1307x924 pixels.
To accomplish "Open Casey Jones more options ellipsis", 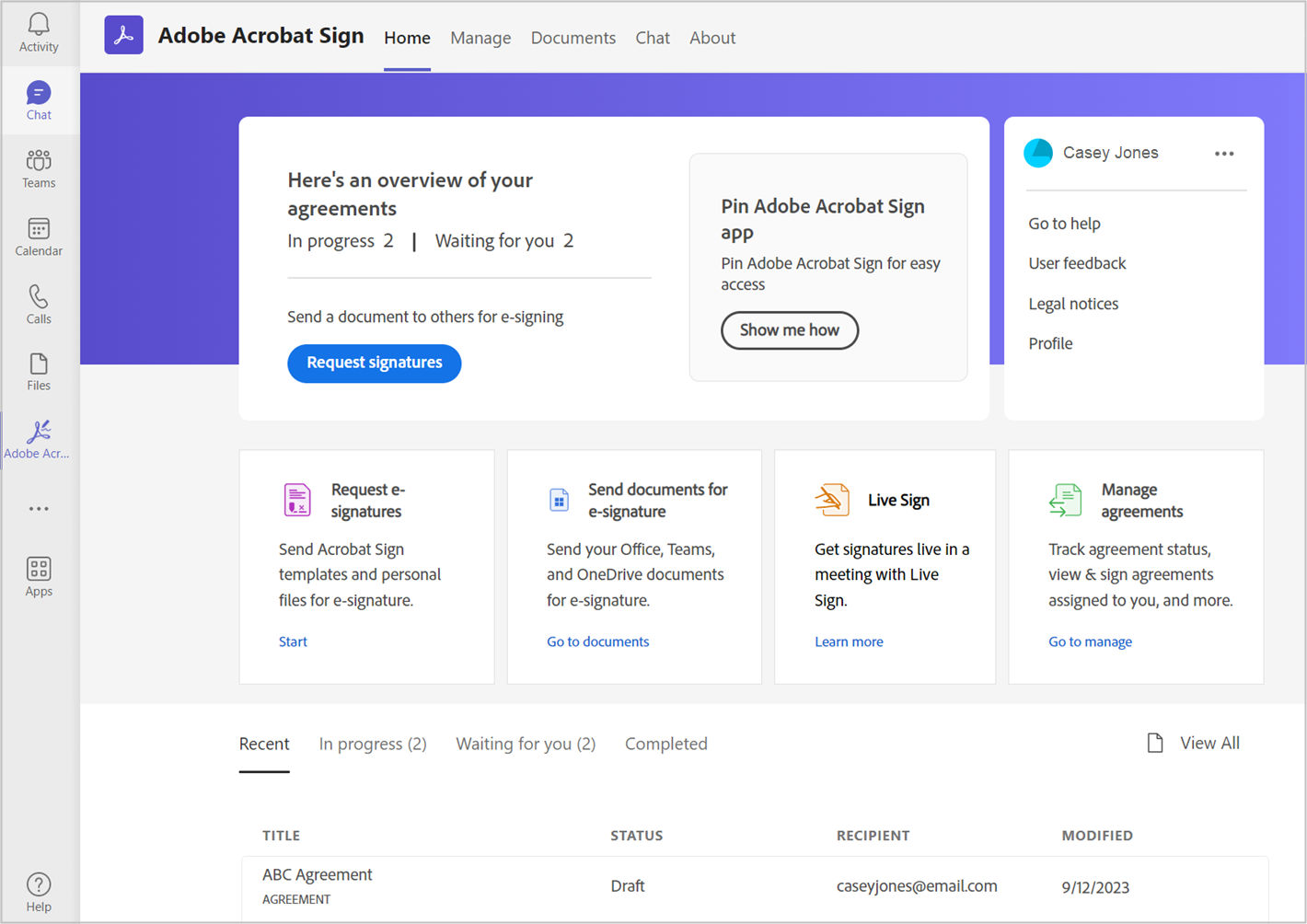I will 1224,154.
